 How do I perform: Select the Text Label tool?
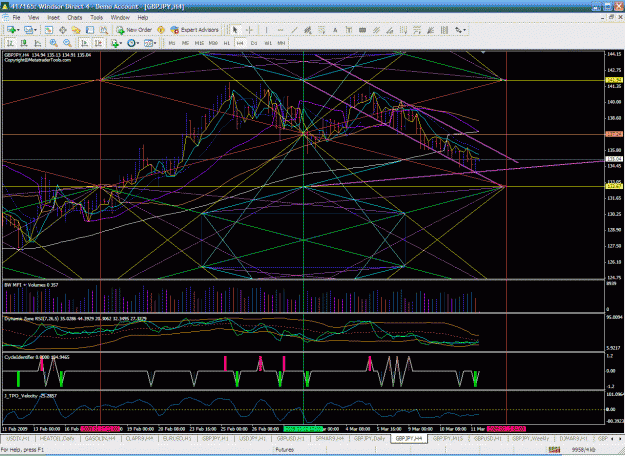coord(349,30)
